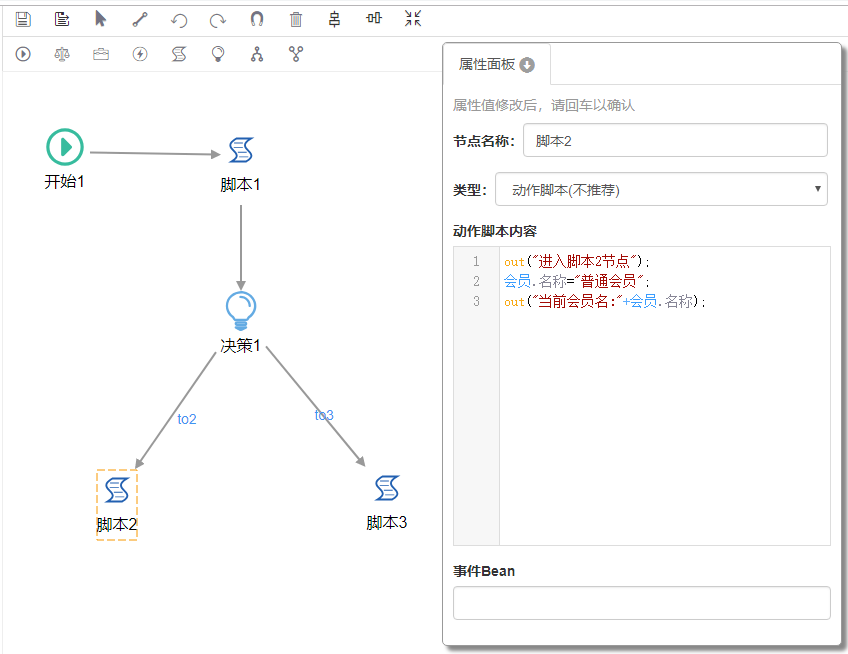This screenshot has width=848, height=654.
Task: Add a script node from palette
Action: pos(179,54)
